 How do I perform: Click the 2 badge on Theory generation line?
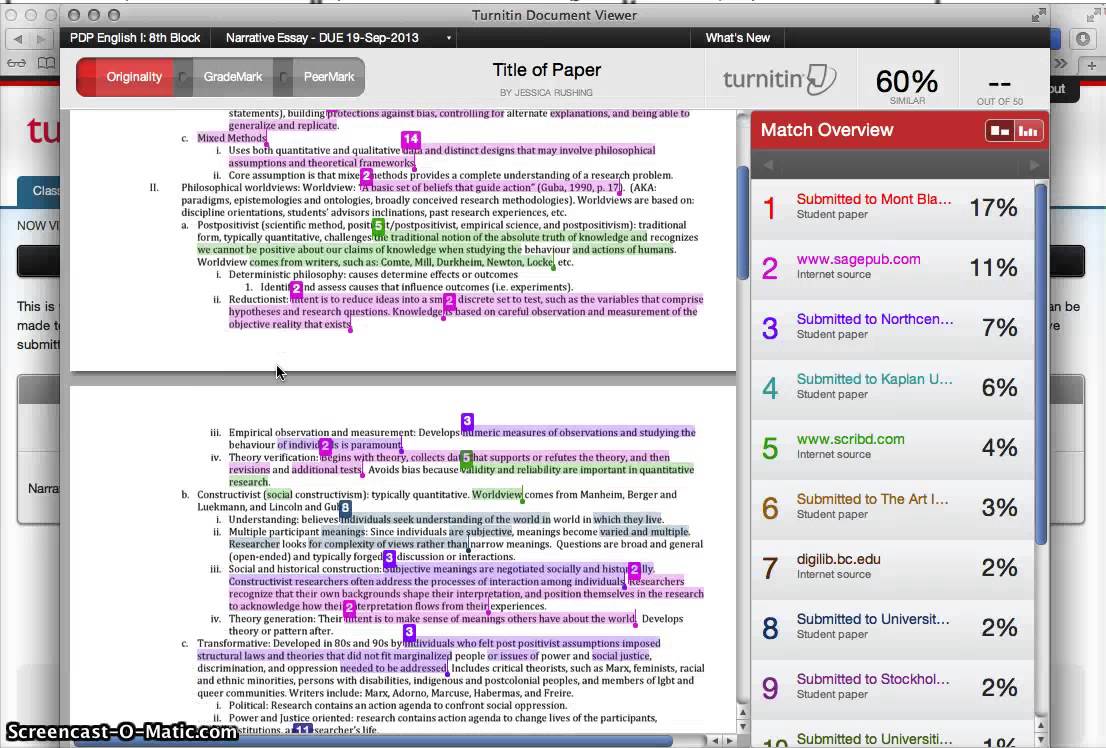point(349,608)
